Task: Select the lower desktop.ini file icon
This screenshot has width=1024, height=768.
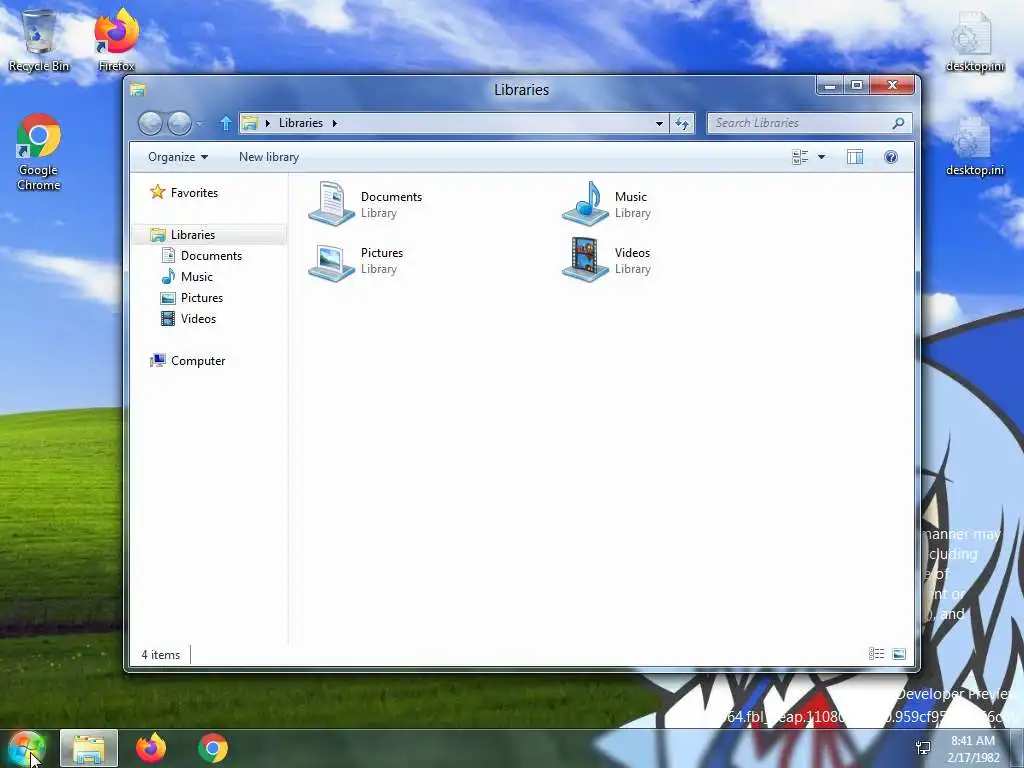Action: [974, 146]
